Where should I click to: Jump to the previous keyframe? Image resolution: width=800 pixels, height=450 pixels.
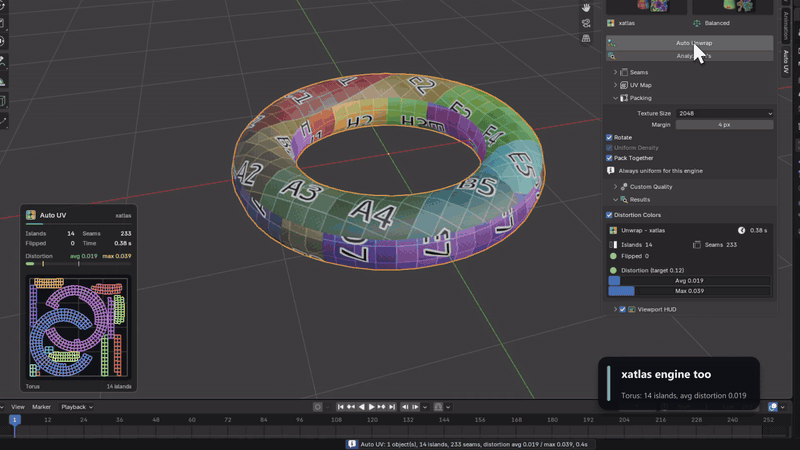(x=351, y=407)
